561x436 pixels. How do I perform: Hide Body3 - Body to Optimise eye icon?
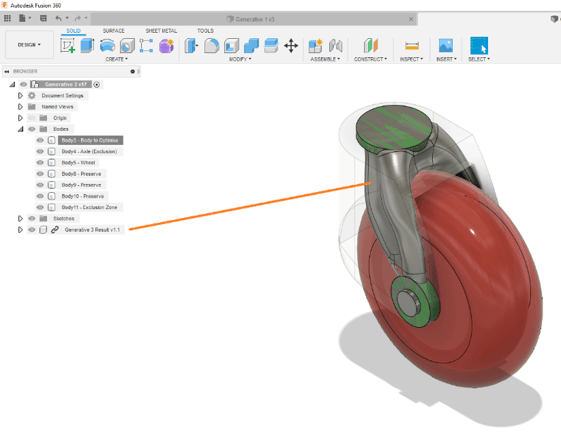40,140
